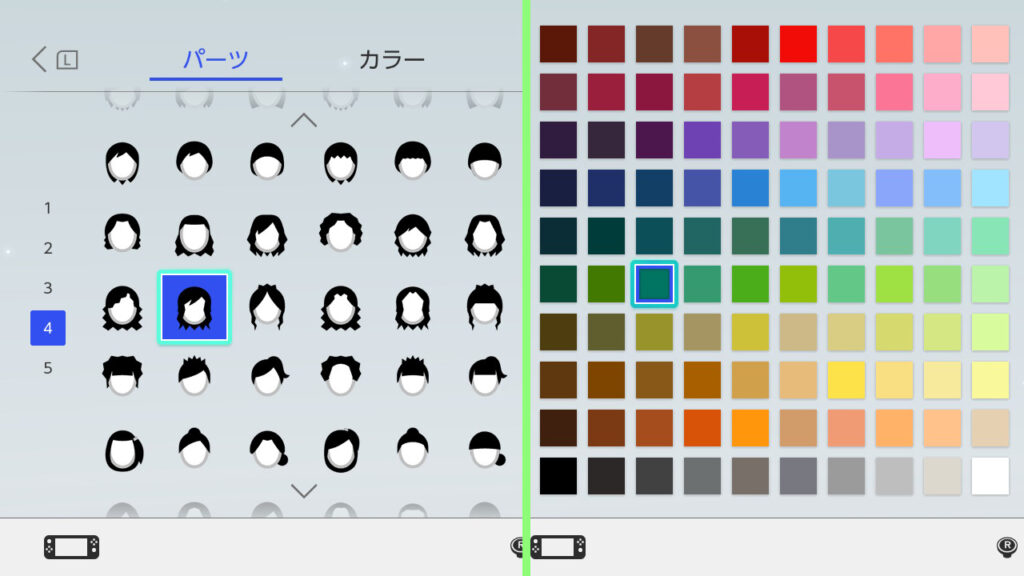Choose ponytail hairstyle with side-swept bangs
Viewport: 1024px width, 576px height.
click(x=269, y=376)
